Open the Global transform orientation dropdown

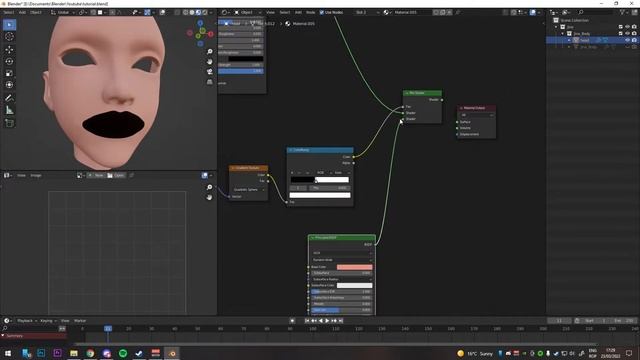coord(62,13)
